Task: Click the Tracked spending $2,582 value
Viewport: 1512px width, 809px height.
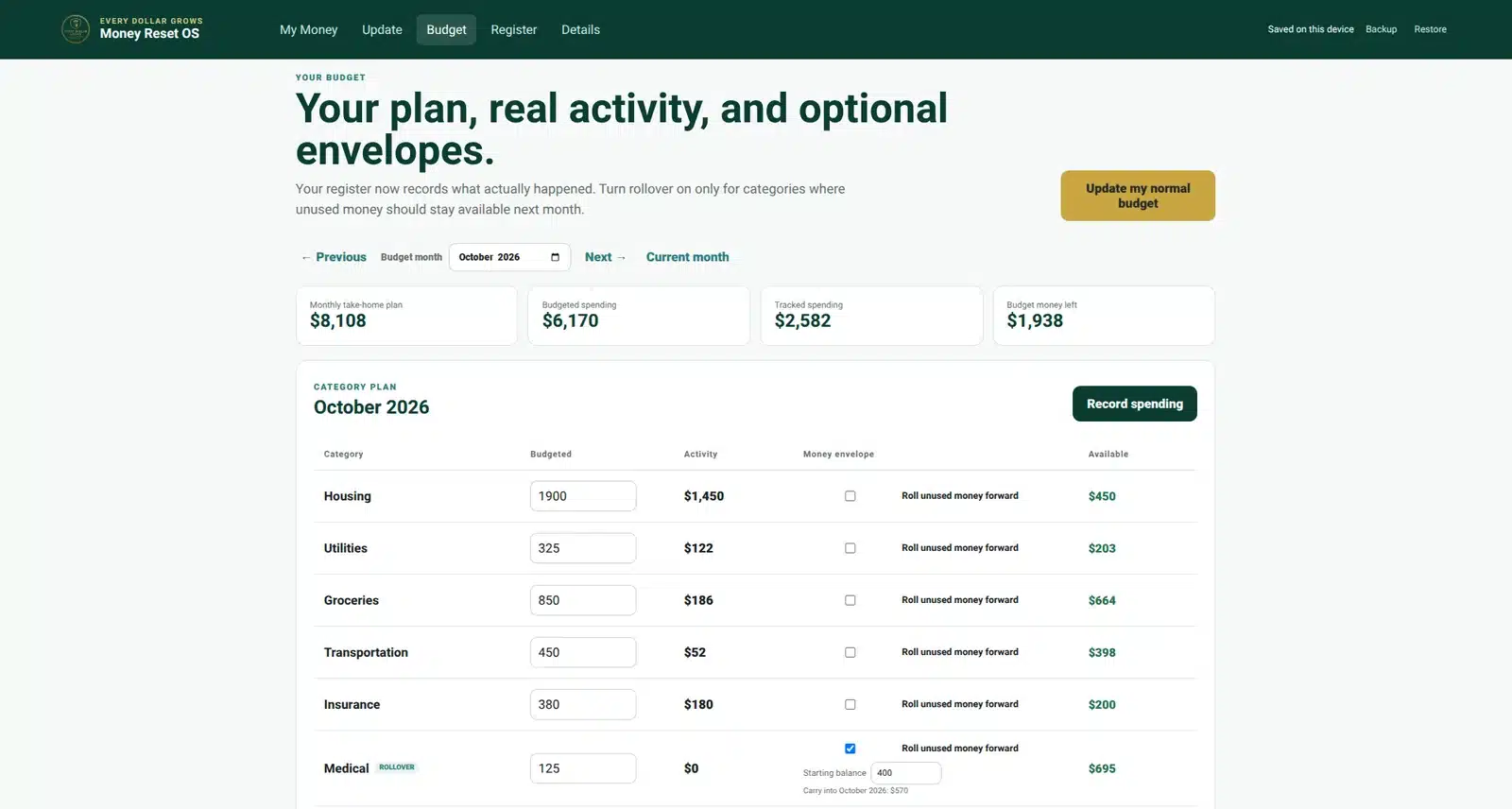Action: tap(803, 321)
